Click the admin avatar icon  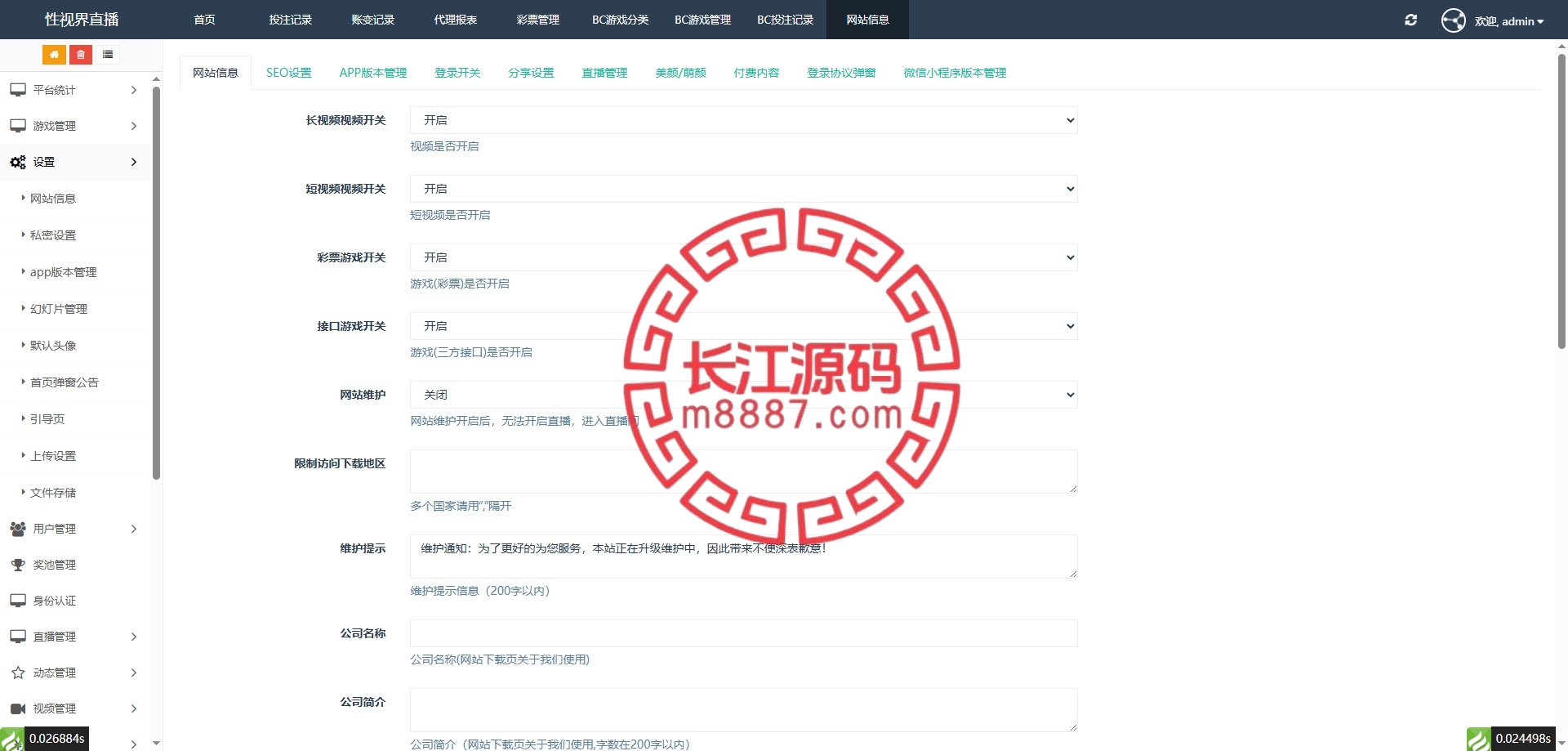click(x=1454, y=20)
